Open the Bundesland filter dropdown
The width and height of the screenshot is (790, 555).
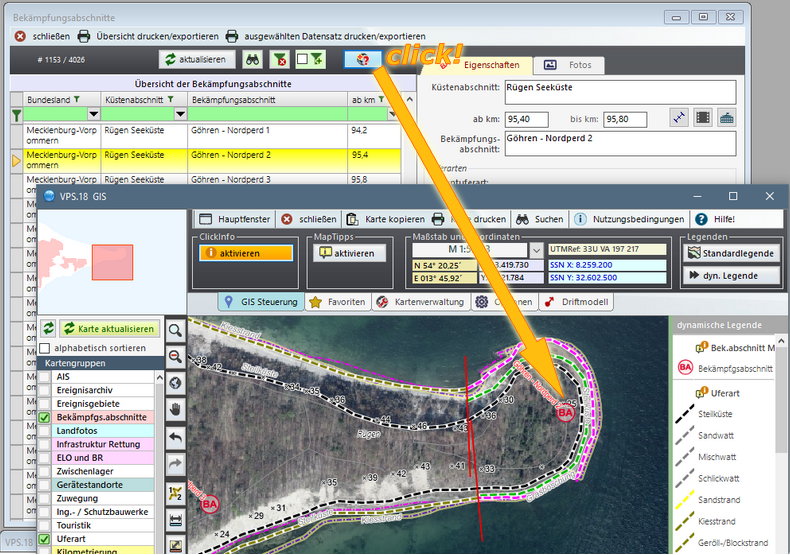coord(93,114)
